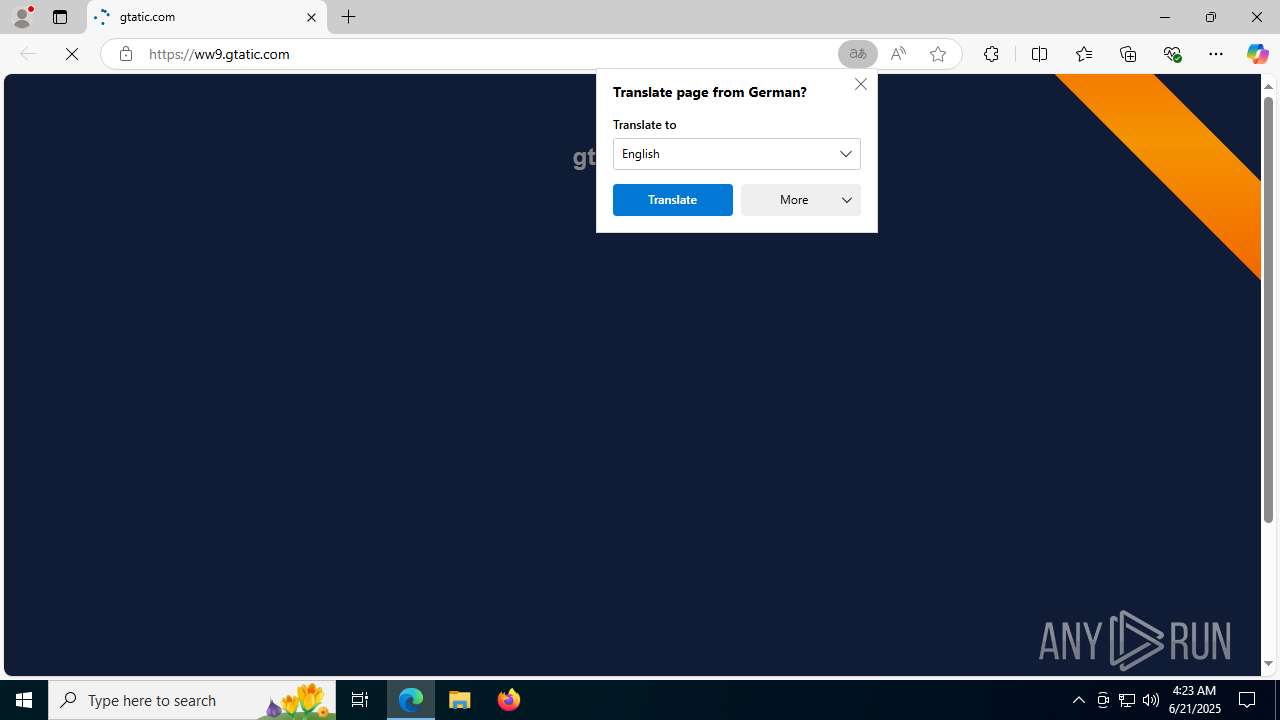Image resolution: width=1280 pixels, height=720 pixels.
Task: Open File Explorer from the taskbar
Action: pos(460,700)
